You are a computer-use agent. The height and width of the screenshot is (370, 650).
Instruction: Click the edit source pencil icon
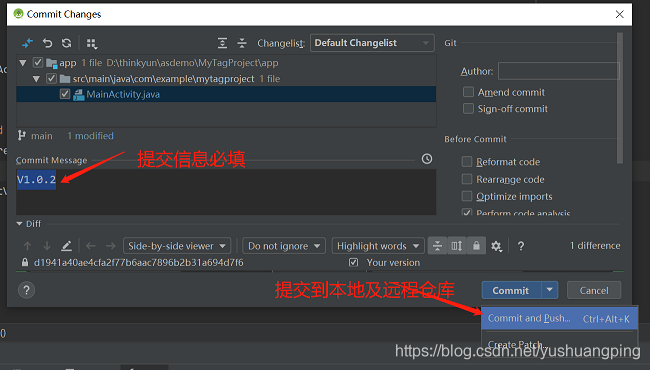pos(66,246)
